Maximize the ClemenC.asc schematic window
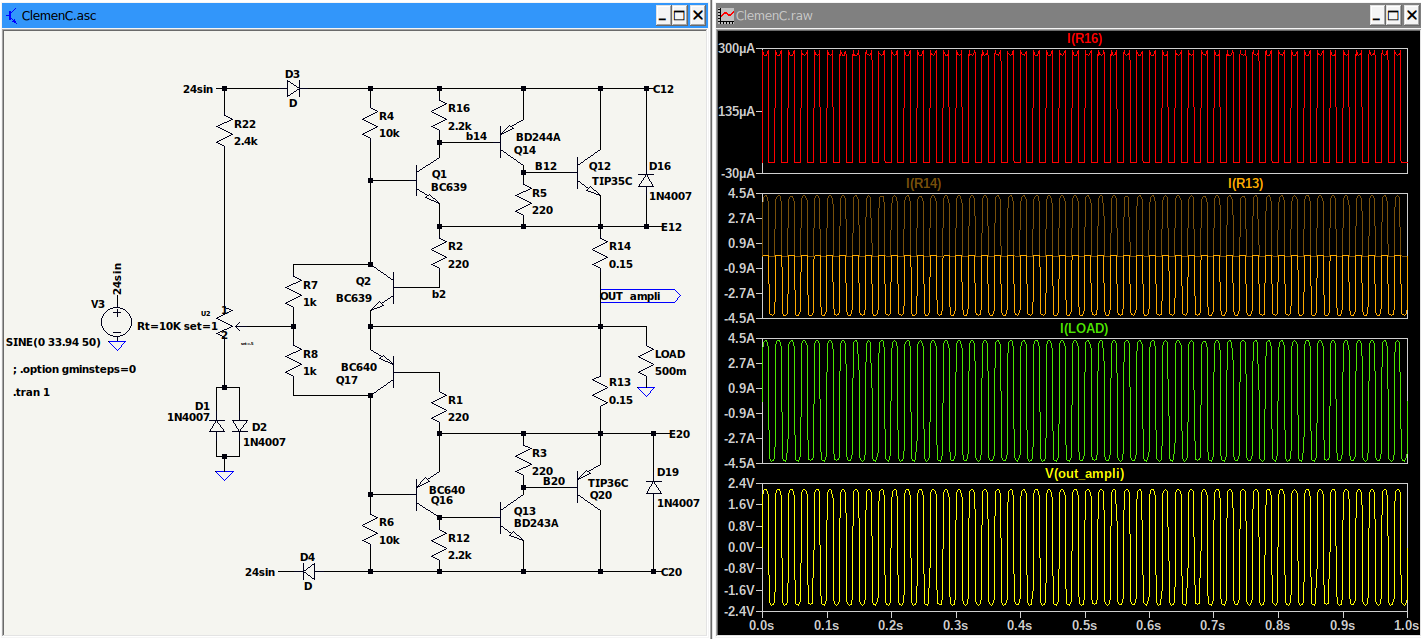1421x639 pixels. click(x=679, y=16)
